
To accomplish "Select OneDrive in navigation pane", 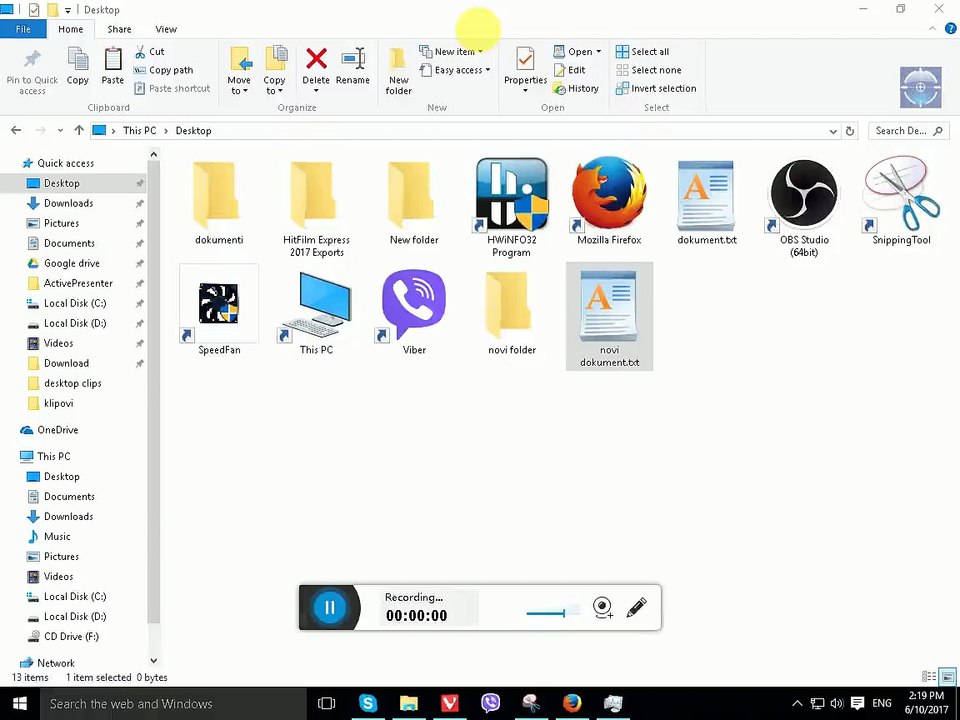I will 58,430.
